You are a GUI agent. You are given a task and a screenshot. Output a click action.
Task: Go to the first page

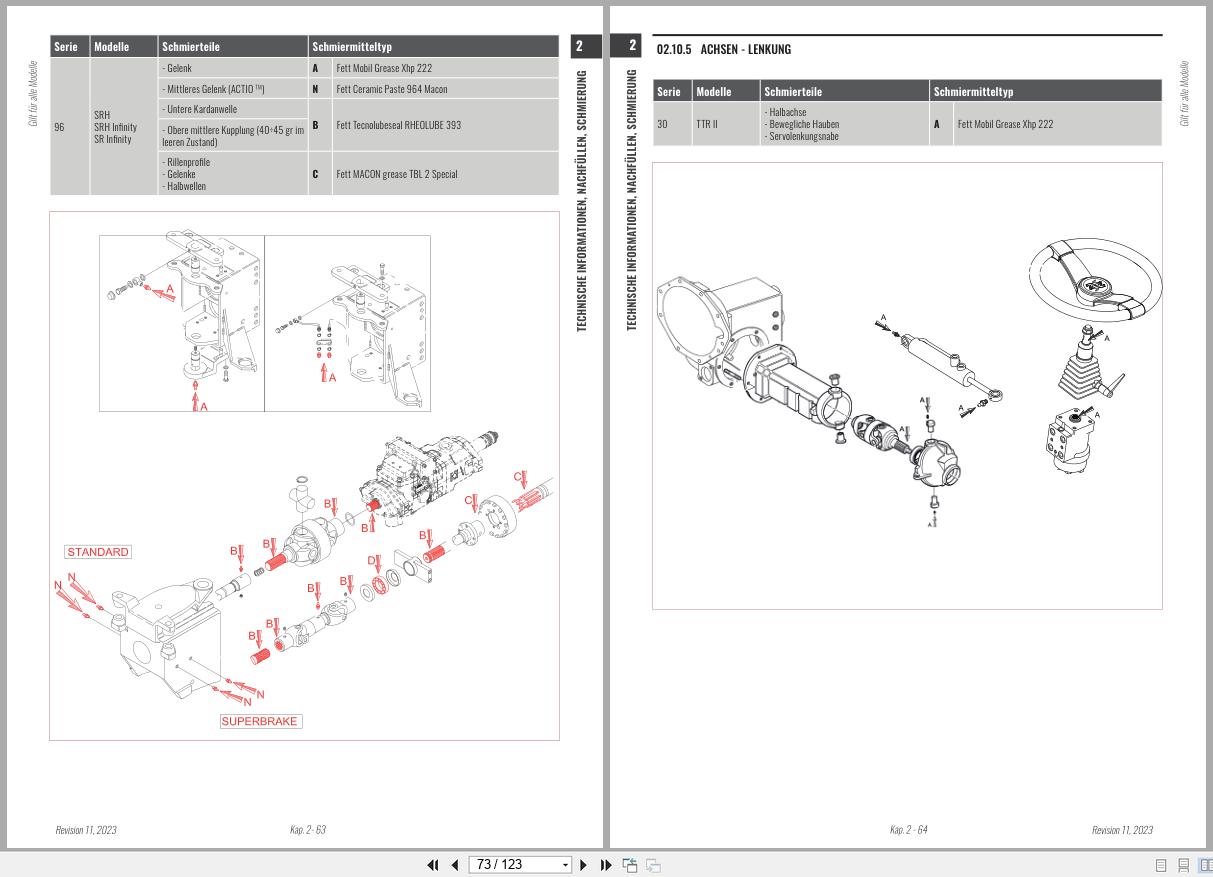tap(433, 865)
